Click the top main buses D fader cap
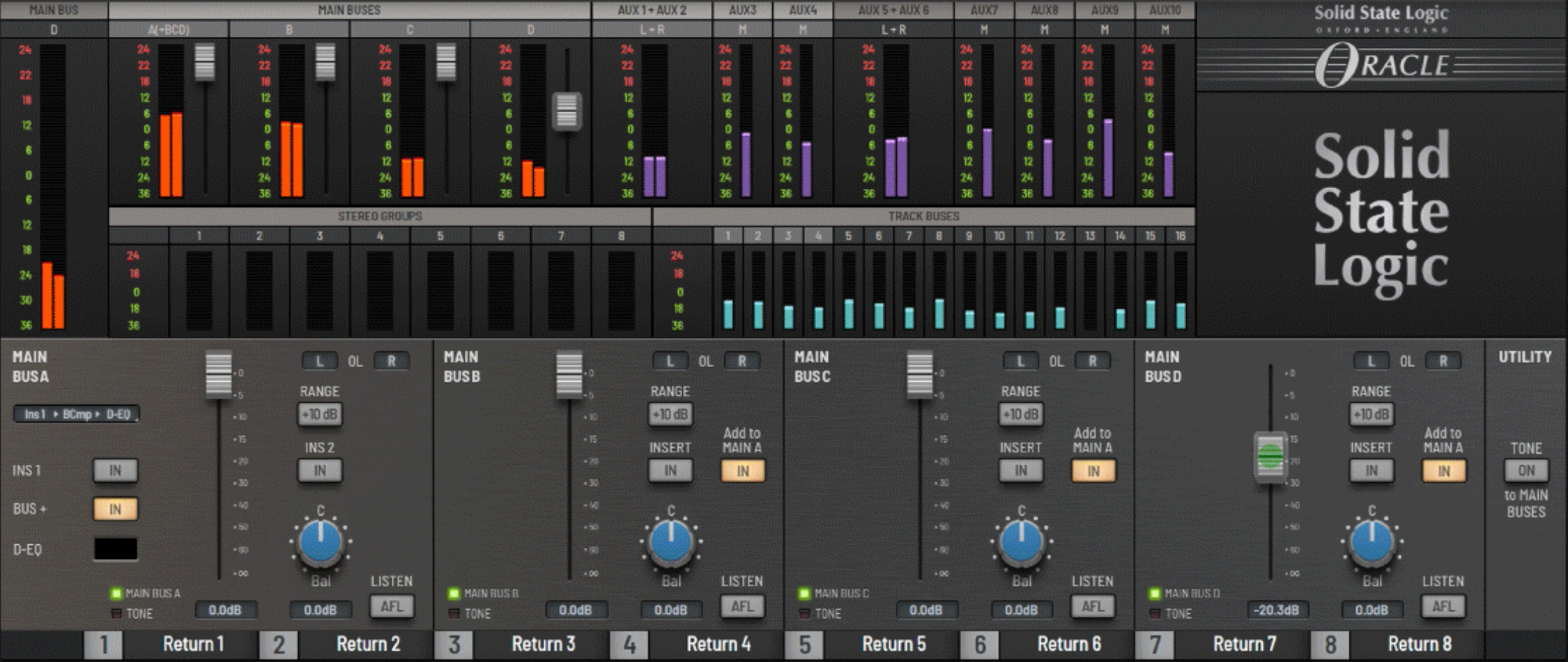The width and height of the screenshot is (1568, 662). (x=567, y=111)
